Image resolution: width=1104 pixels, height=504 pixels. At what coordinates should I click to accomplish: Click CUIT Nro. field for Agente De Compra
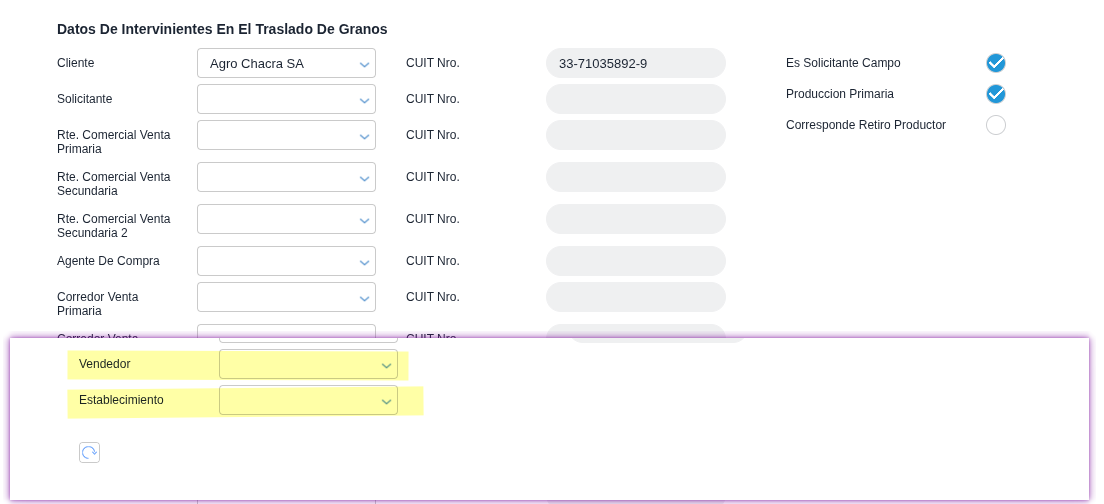click(635, 261)
